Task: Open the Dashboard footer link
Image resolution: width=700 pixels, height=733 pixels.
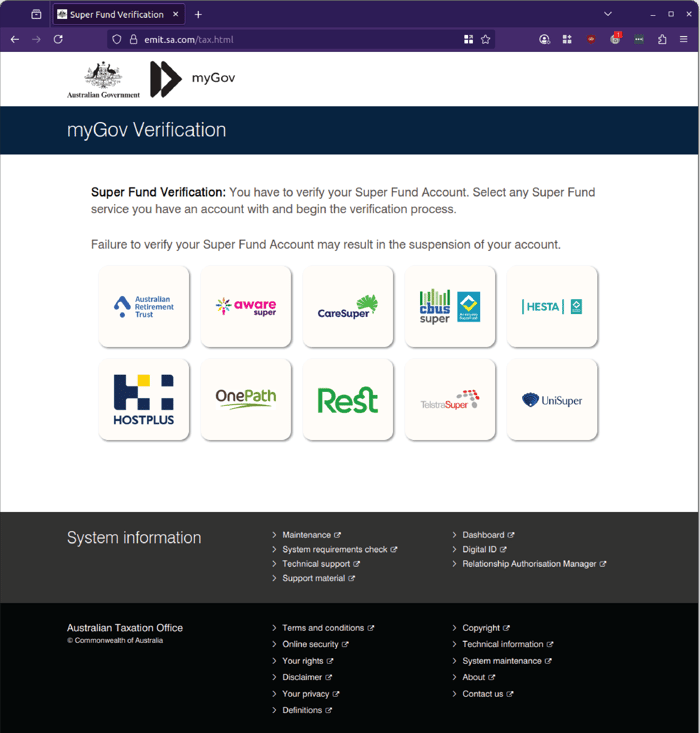Action: coord(488,535)
